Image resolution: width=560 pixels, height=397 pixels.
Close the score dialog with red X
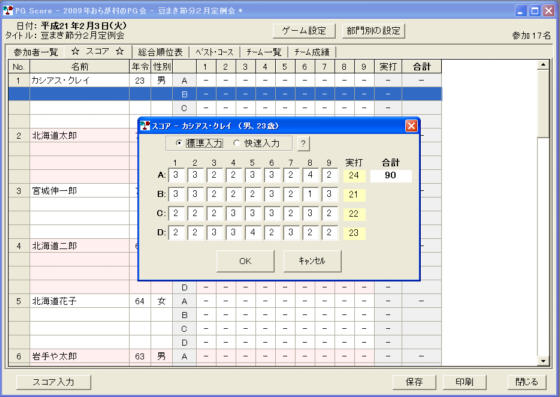click(x=411, y=126)
